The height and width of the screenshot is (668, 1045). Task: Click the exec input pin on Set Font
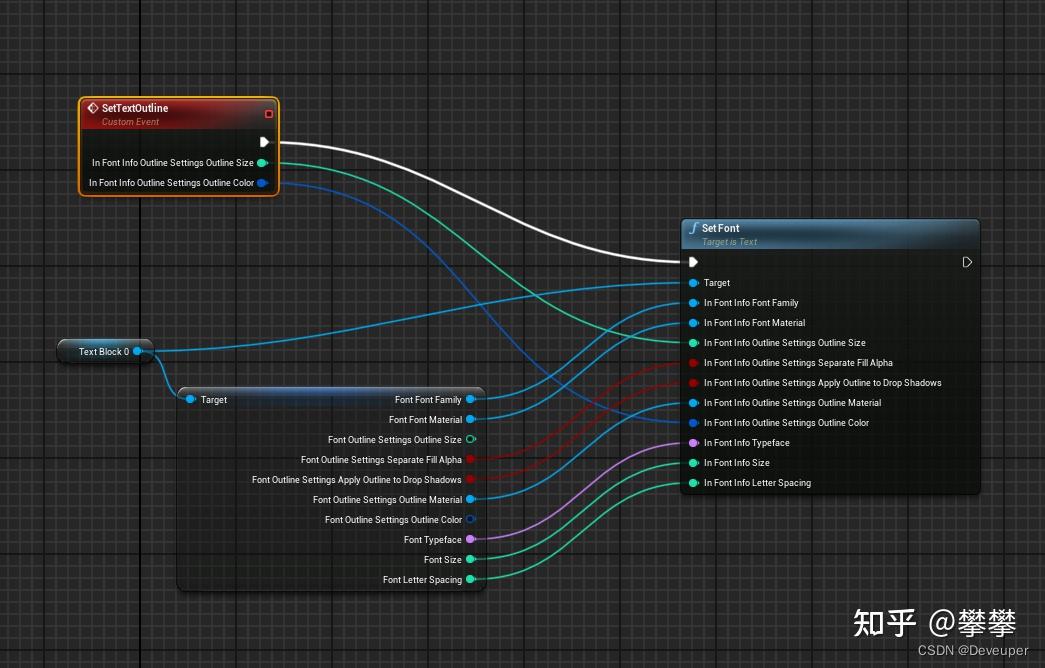(x=692, y=262)
